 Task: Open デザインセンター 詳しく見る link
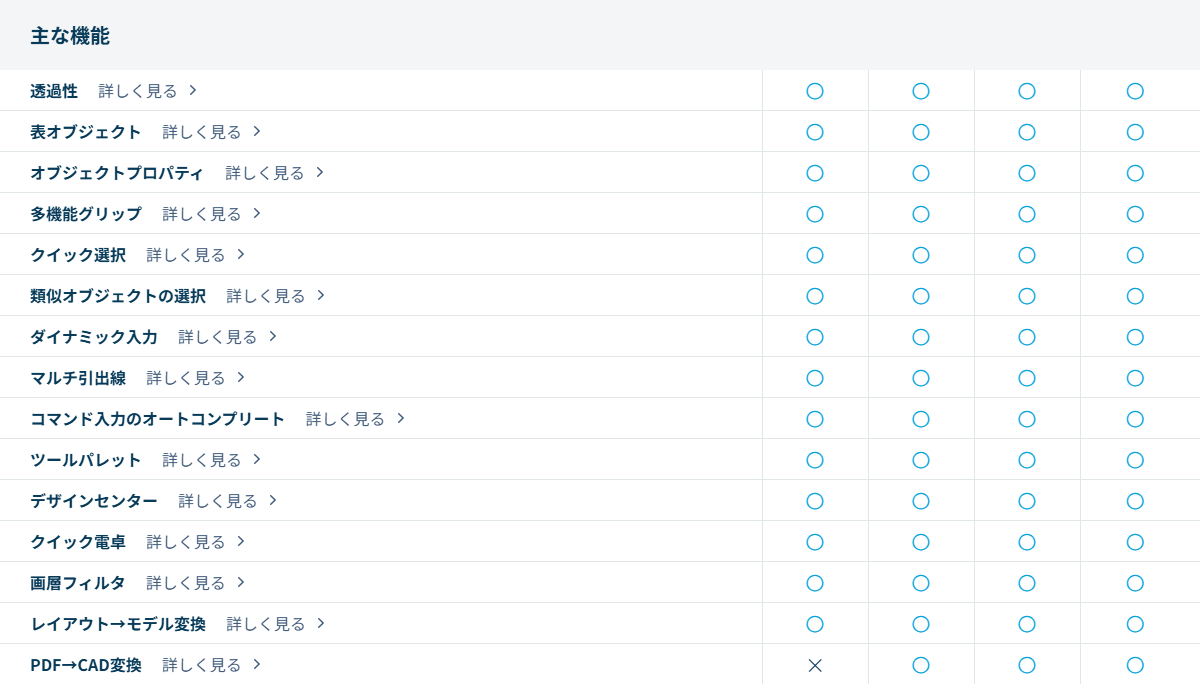(218, 501)
